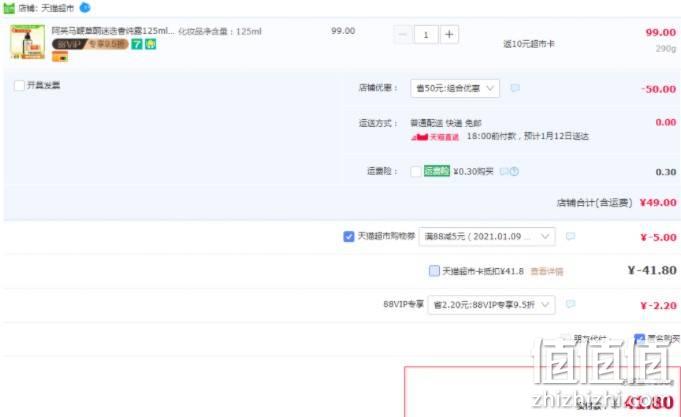Open the 88VIP 9.5折 discount dropdown
The width and height of the screenshot is (681, 417).
coord(491,305)
